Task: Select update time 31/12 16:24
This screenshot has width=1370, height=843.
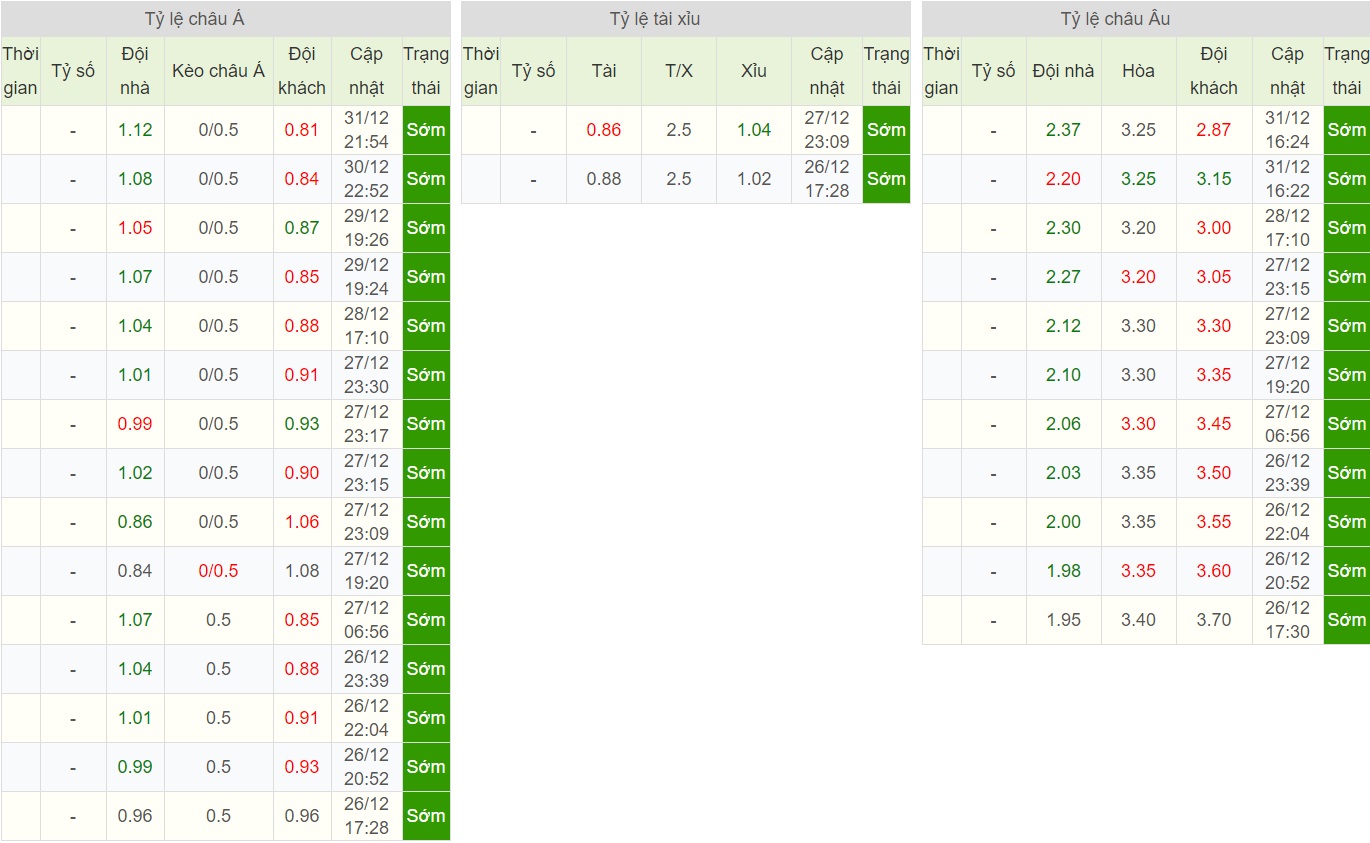Action: point(1287,130)
